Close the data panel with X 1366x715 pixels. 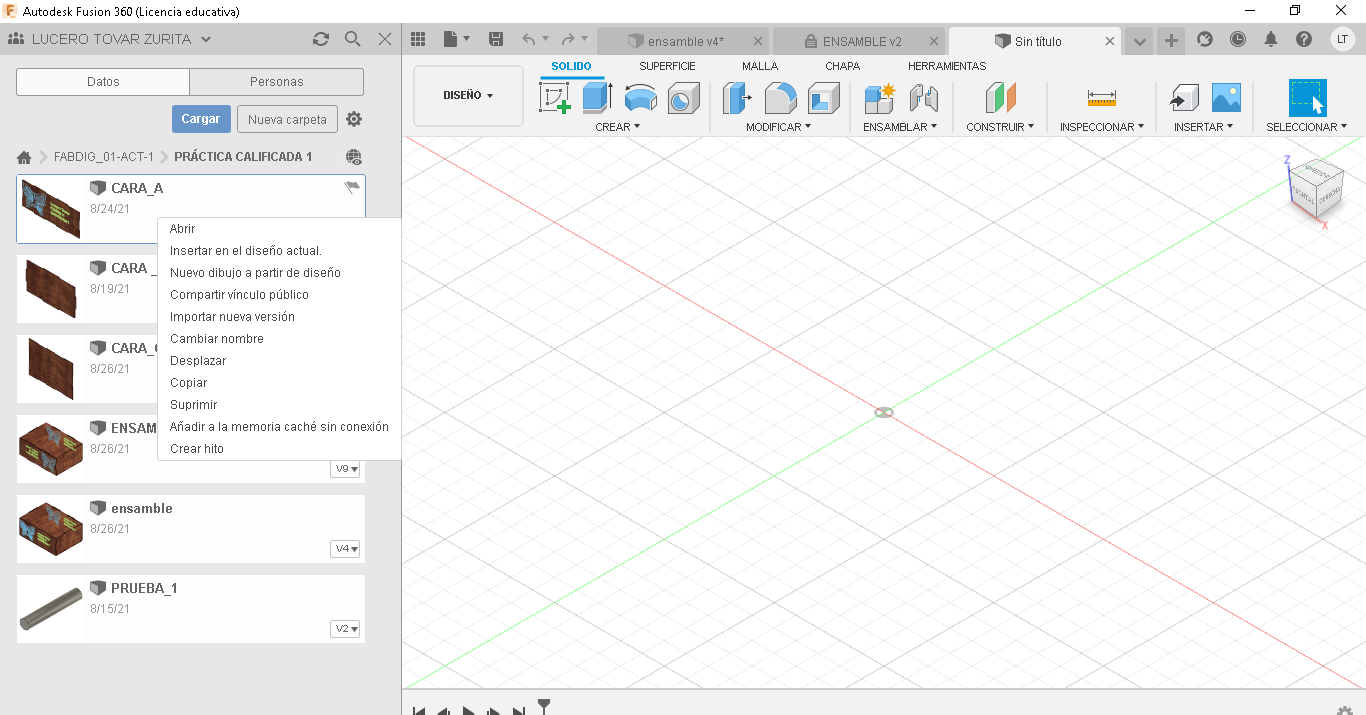pos(385,39)
